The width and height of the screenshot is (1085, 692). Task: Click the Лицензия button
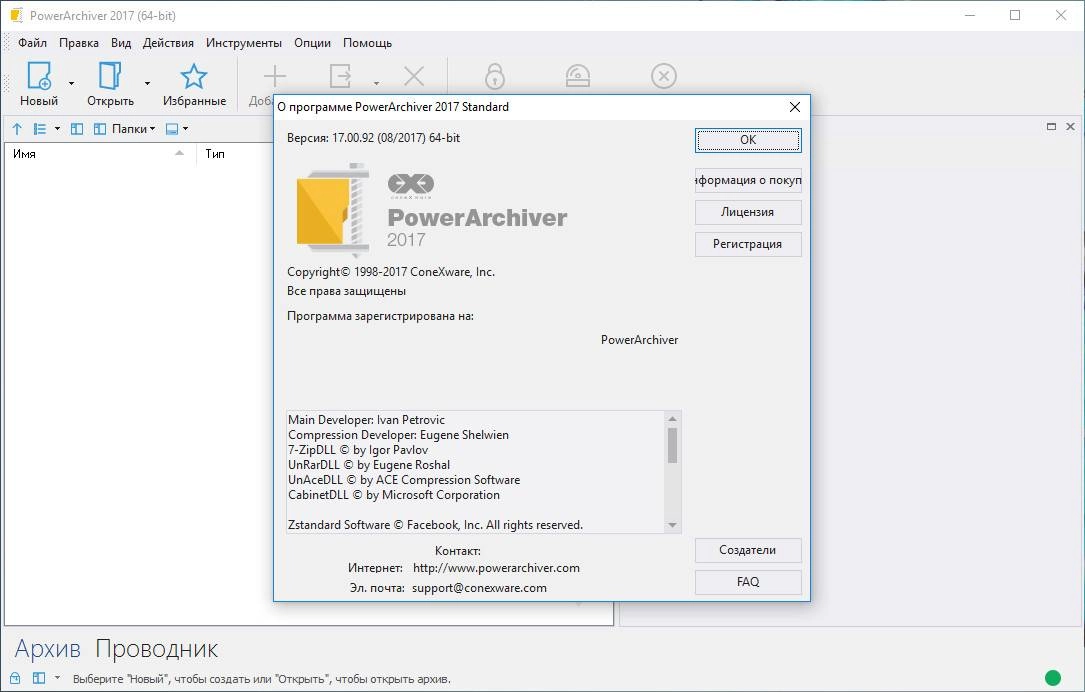click(748, 212)
